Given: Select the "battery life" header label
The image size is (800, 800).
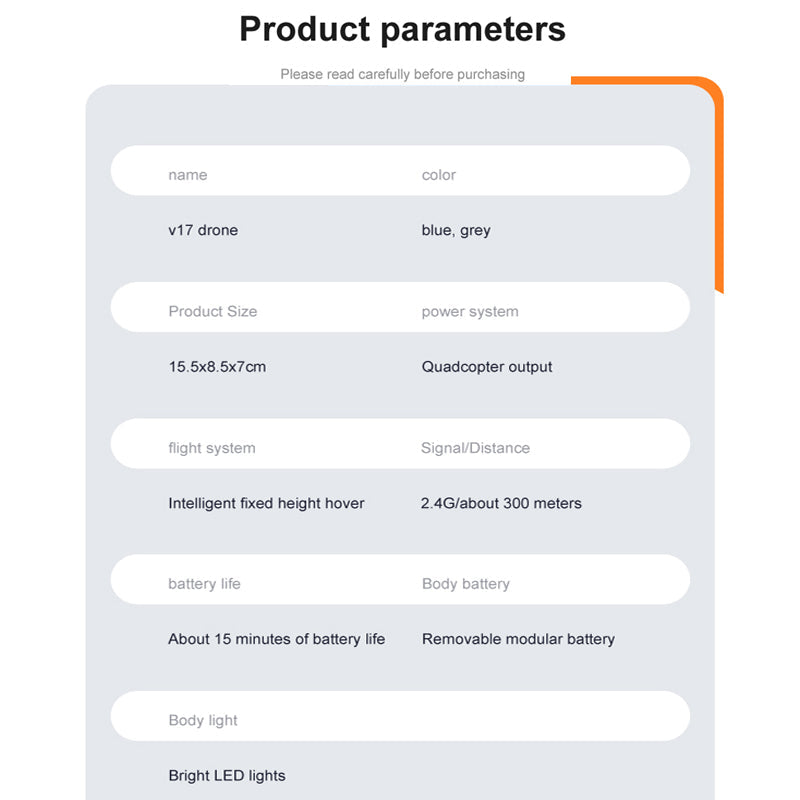Looking at the screenshot, I should click(204, 584).
